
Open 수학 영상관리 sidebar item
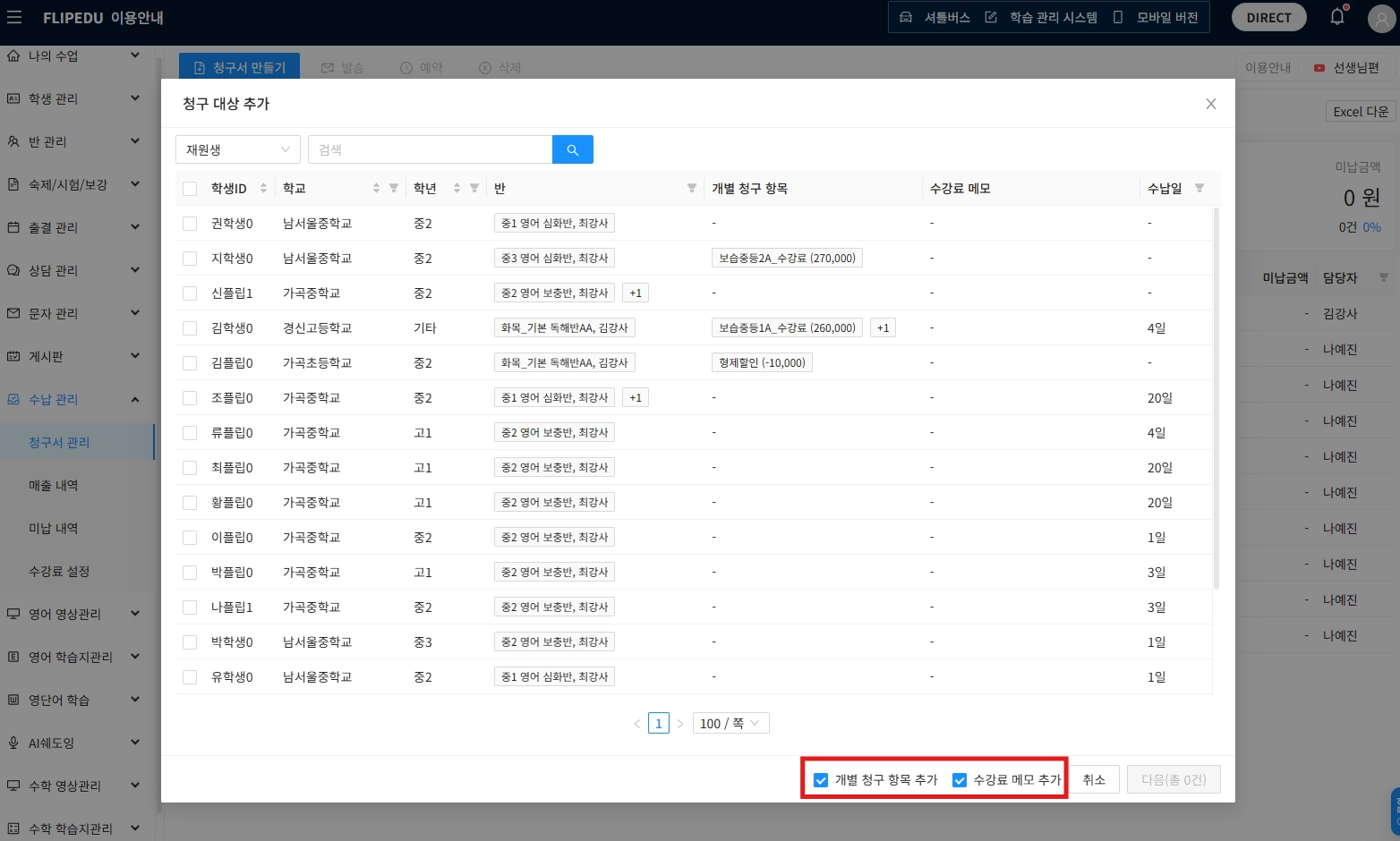pos(64,786)
